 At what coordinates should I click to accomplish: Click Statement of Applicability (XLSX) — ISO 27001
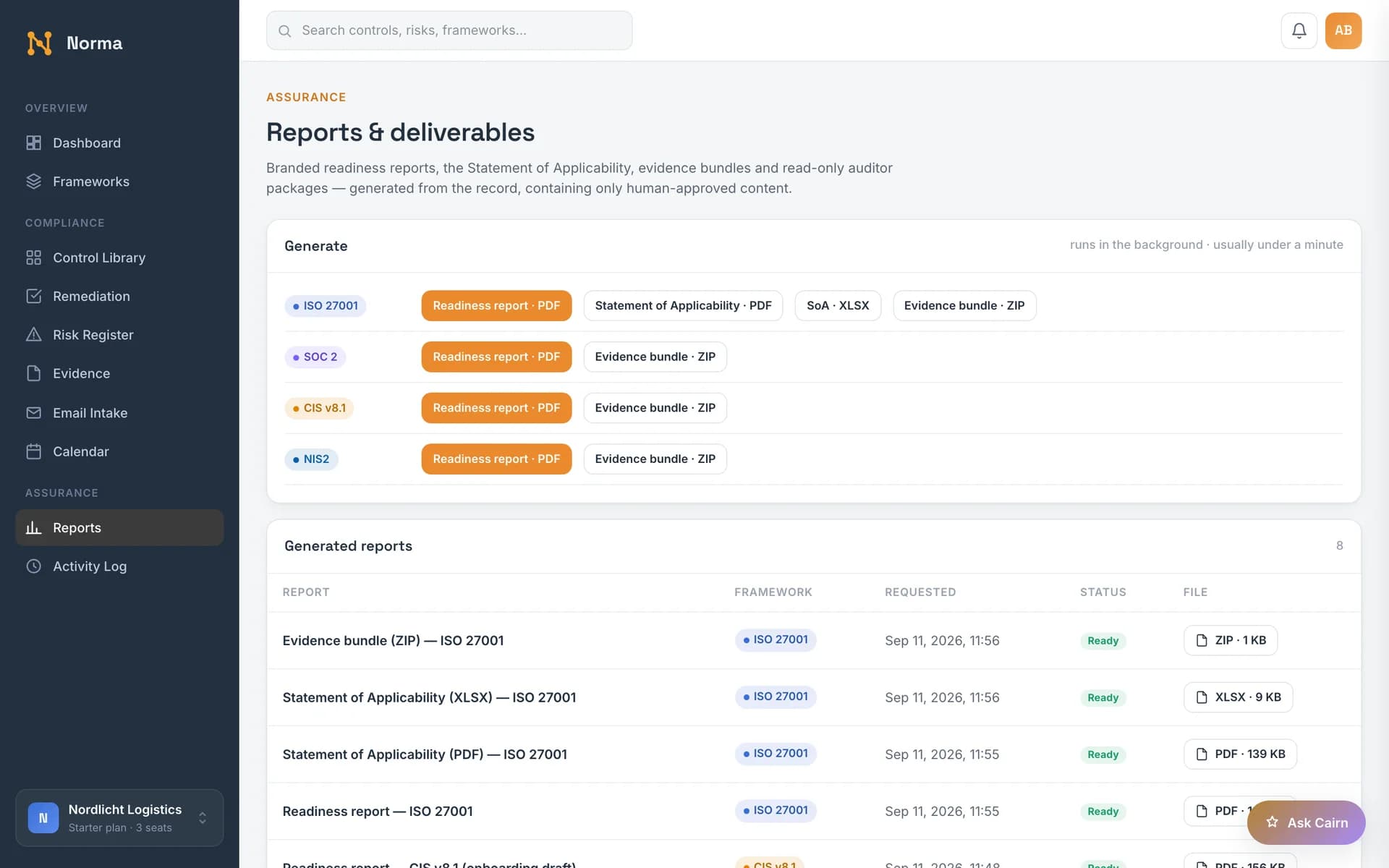(429, 698)
